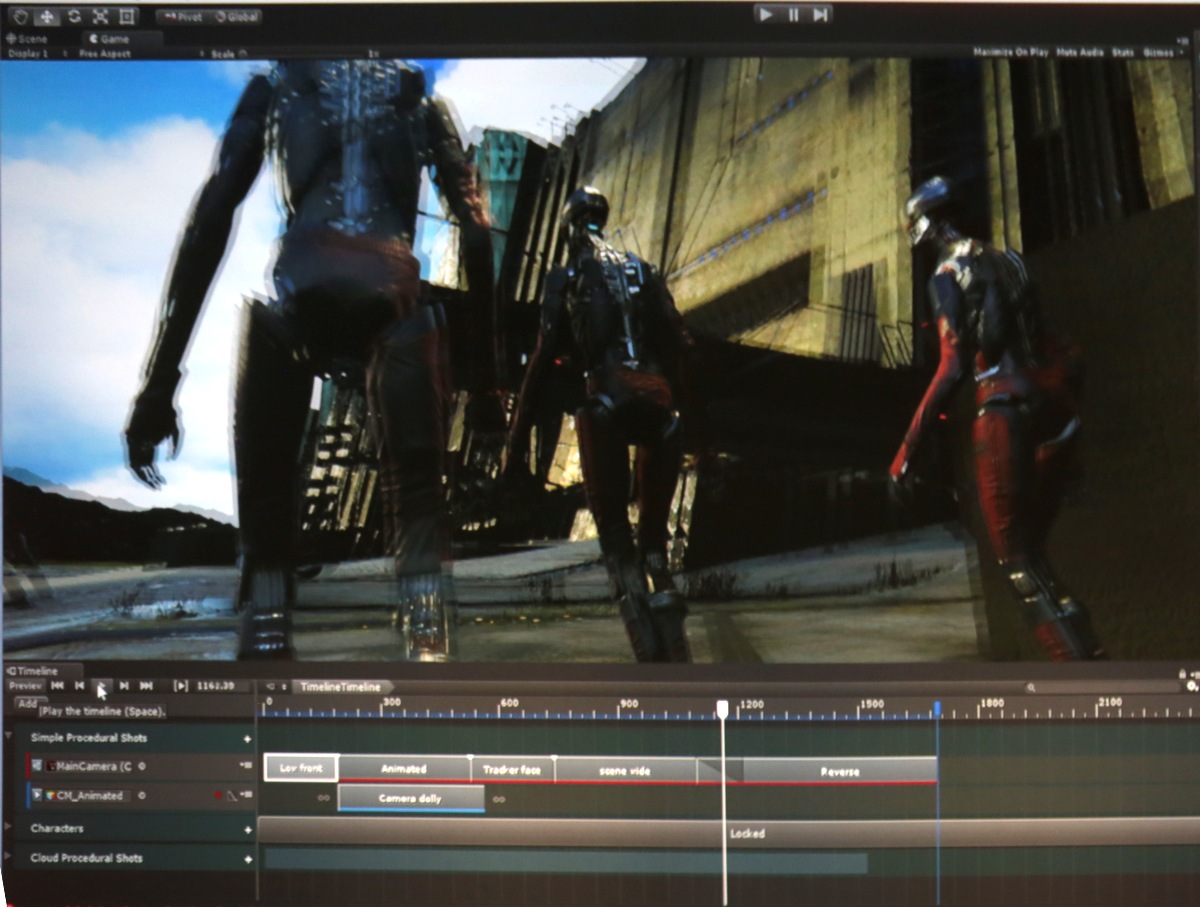The image size is (1200, 907).
Task: Toggle the Pivot handle position button
Action: [x=183, y=16]
